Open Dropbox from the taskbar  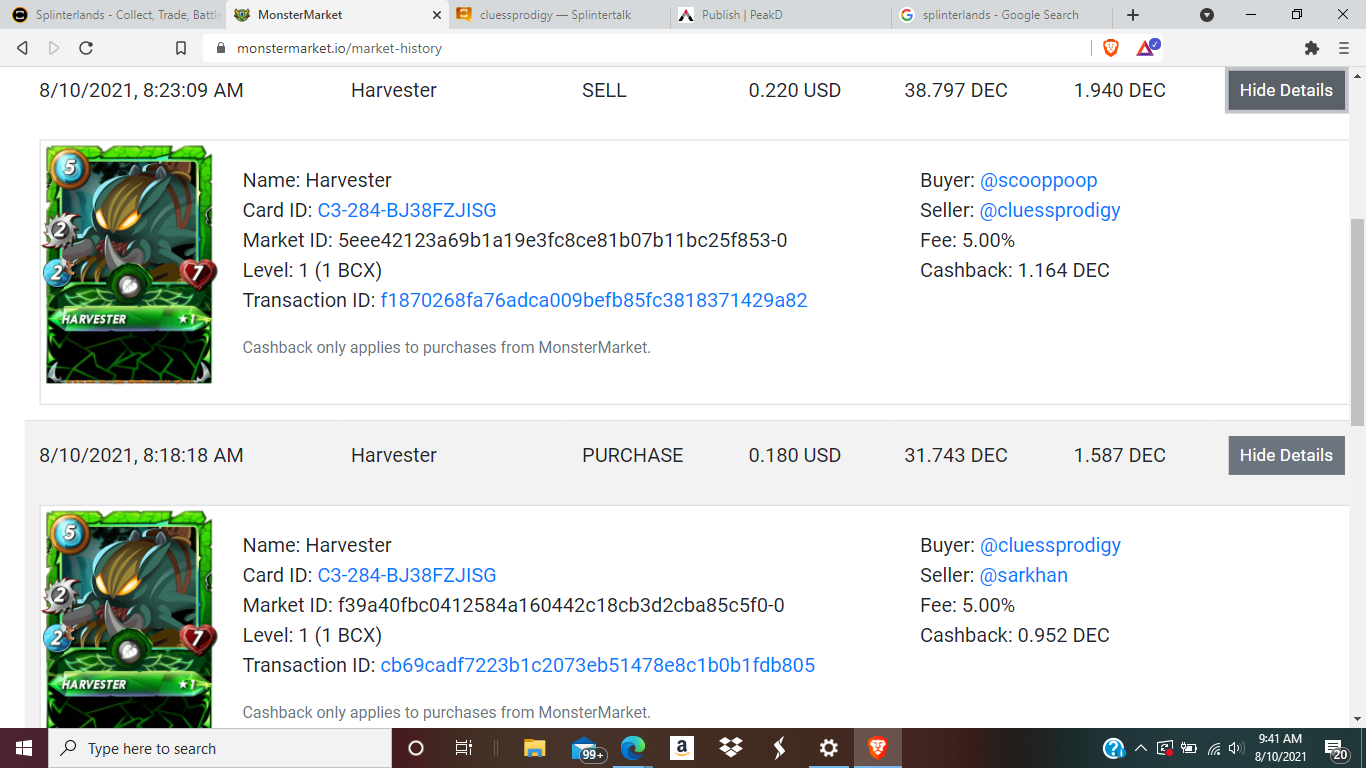(730, 748)
